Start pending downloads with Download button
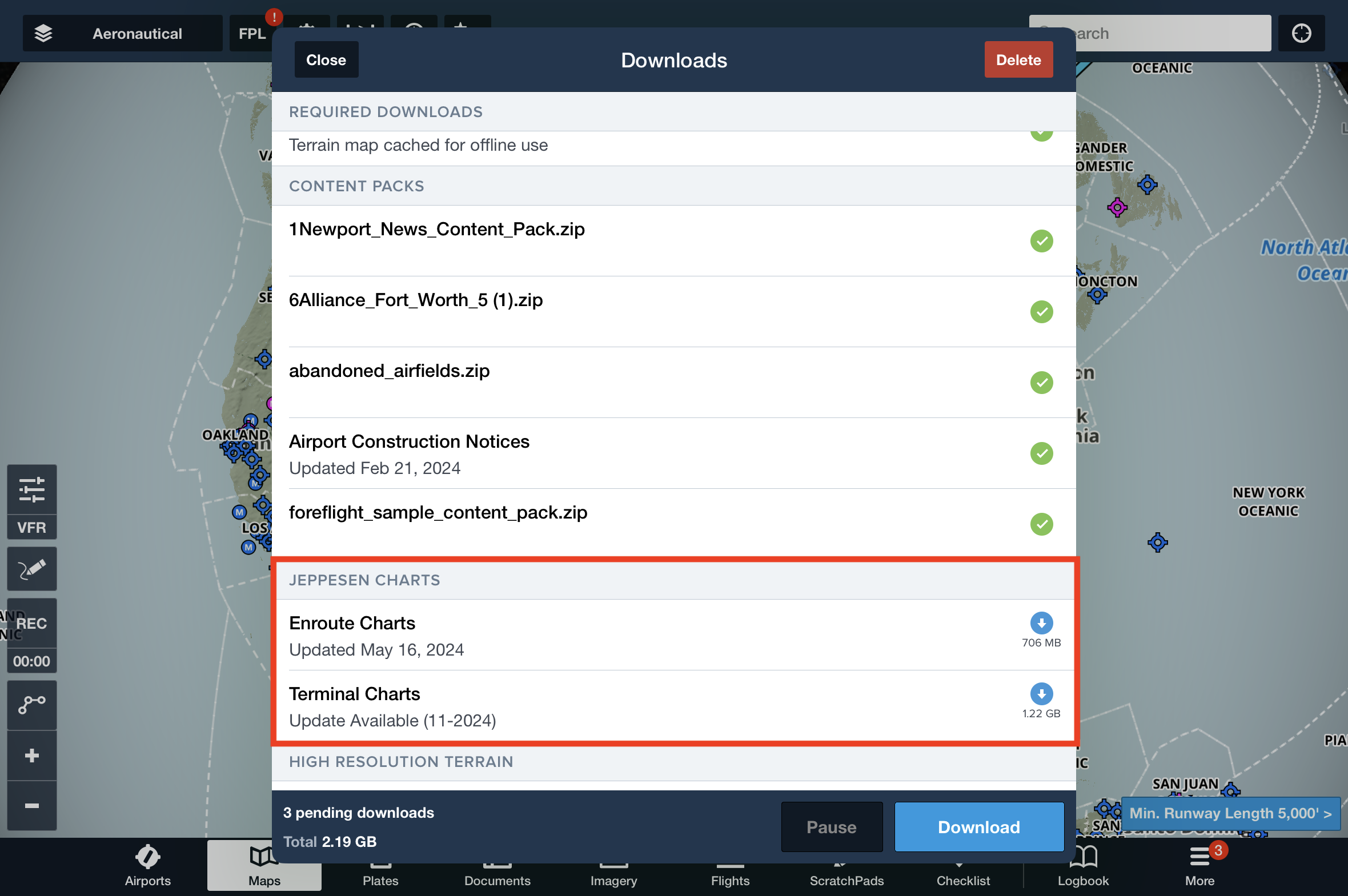This screenshot has width=1348, height=896. (979, 827)
